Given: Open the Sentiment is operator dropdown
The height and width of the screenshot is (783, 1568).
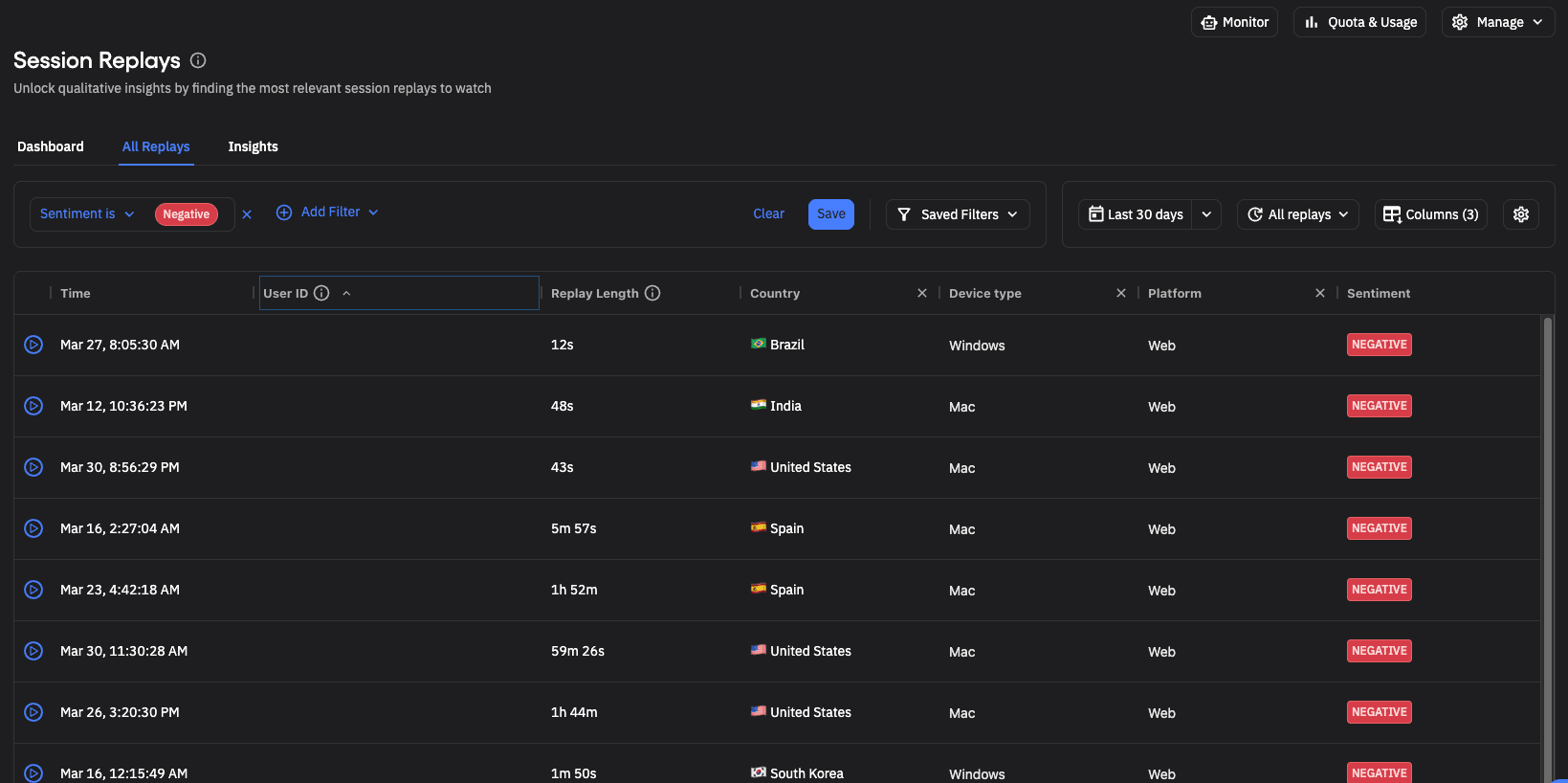Looking at the screenshot, I should pyautogui.click(x=87, y=214).
